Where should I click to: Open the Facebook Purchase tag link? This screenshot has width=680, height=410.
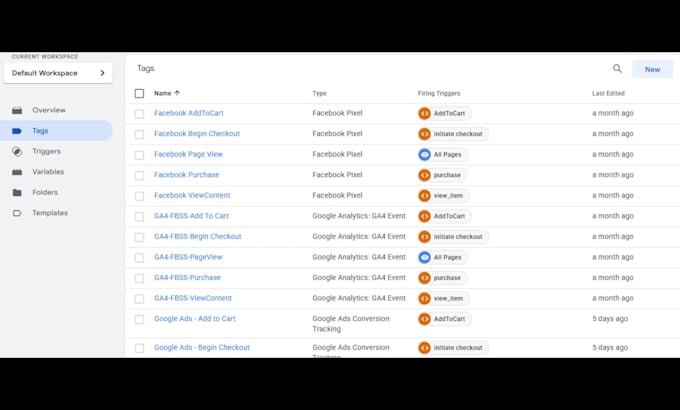(186, 174)
